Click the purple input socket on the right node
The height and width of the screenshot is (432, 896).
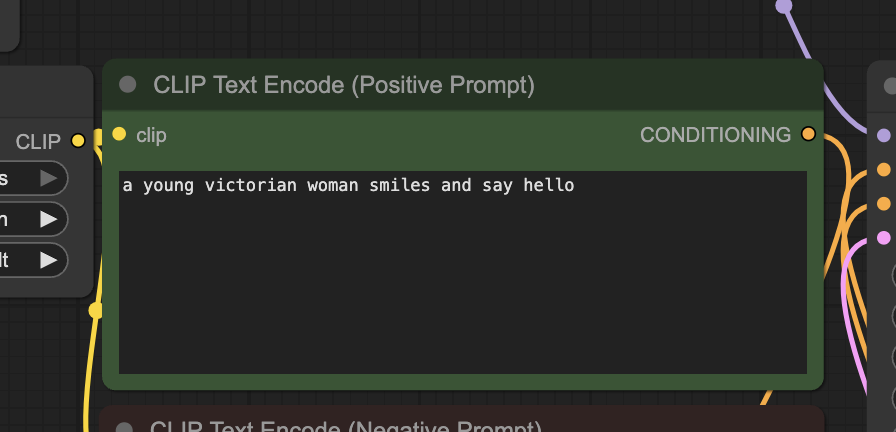(883, 135)
